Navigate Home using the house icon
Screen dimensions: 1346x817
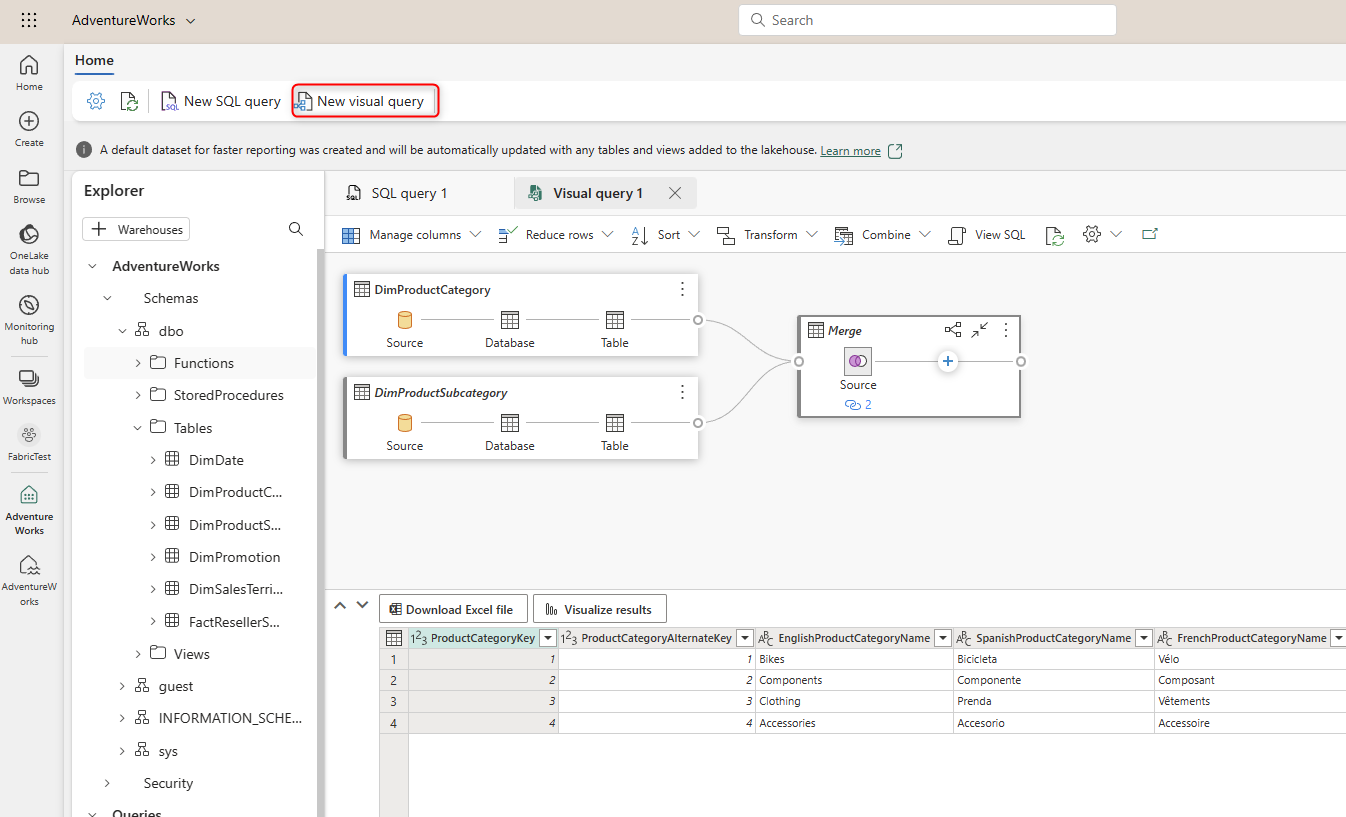[x=29, y=66]
